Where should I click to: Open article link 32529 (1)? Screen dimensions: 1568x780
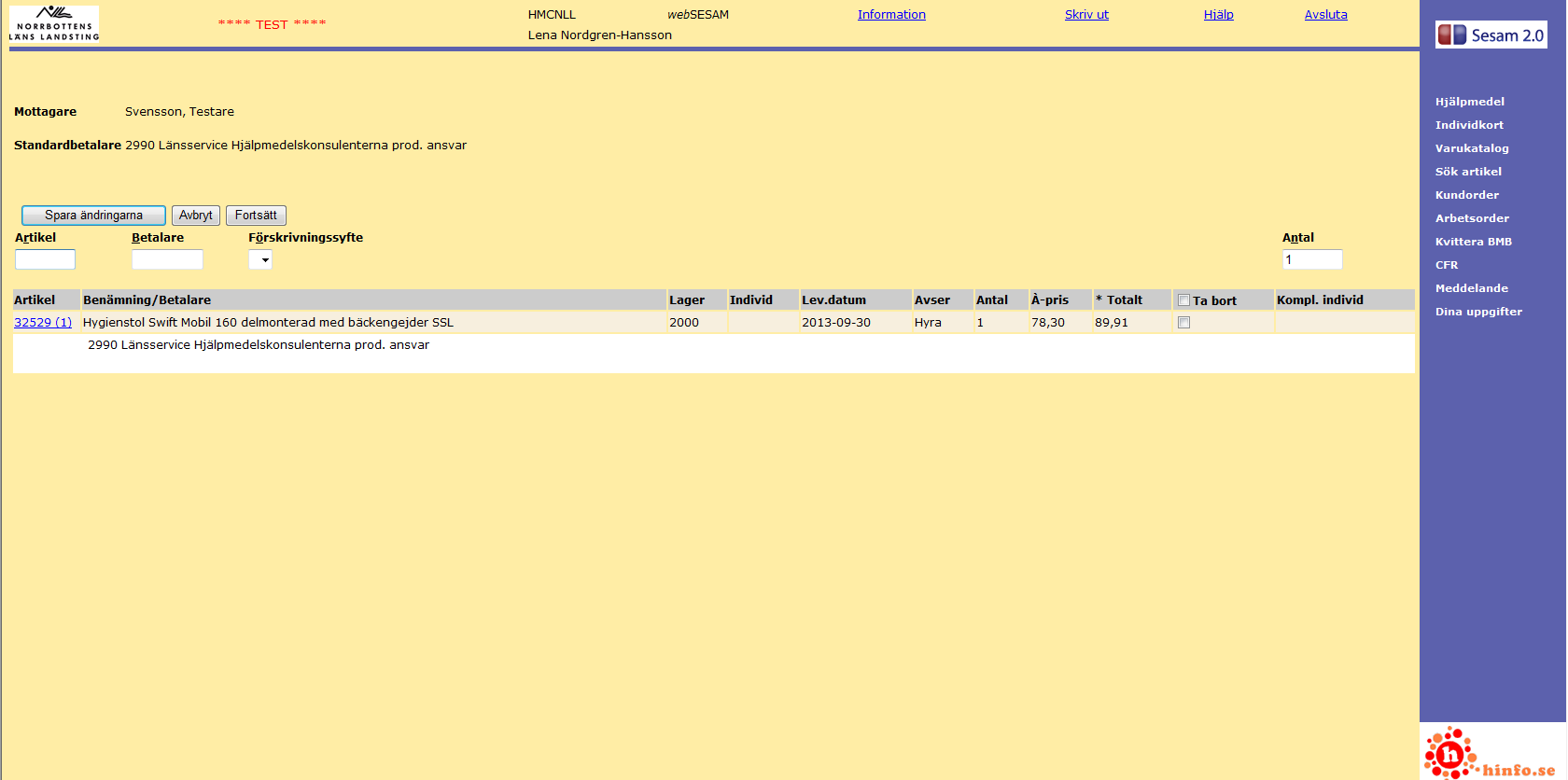point(43,323)
